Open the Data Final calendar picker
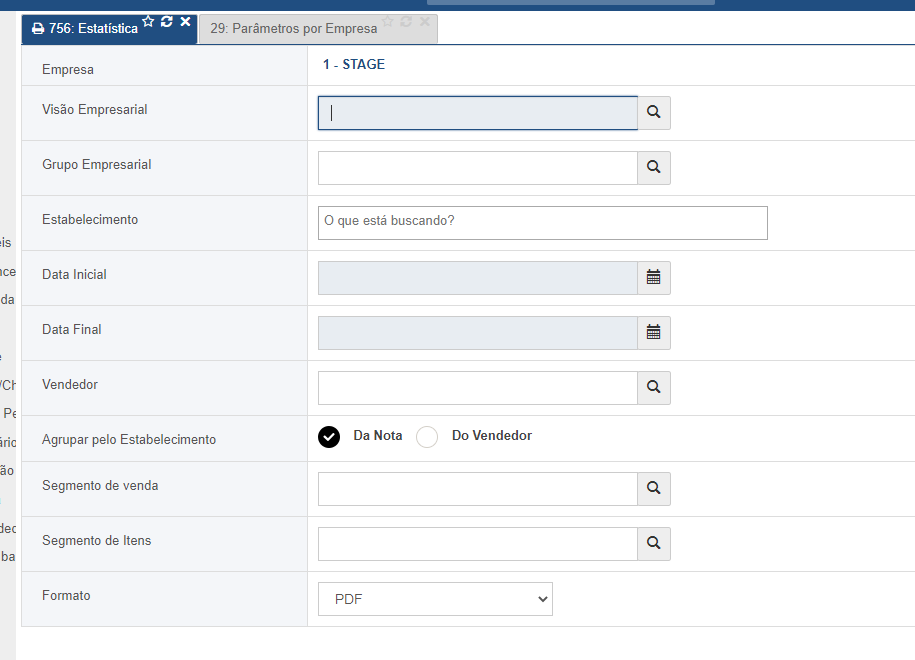Screen dimensions: 915x660 (x=654, y=333)
